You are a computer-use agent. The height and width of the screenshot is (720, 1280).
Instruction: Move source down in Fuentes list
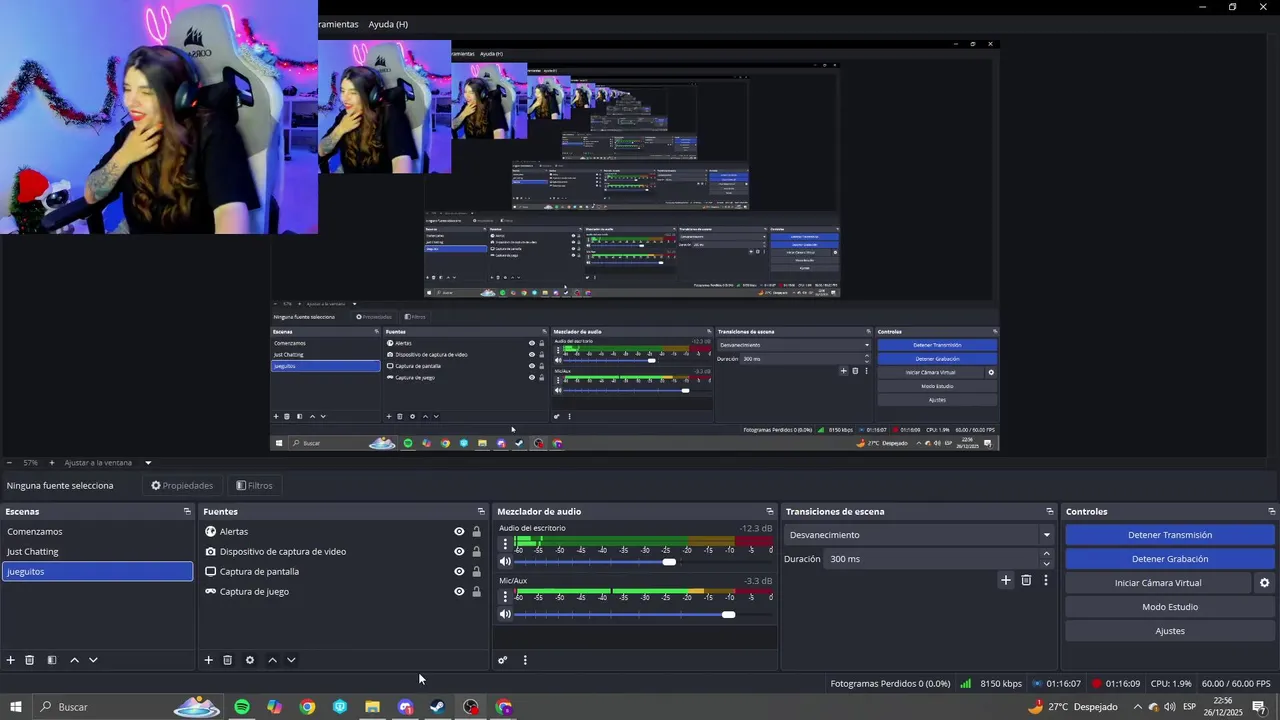pos(291,660)
